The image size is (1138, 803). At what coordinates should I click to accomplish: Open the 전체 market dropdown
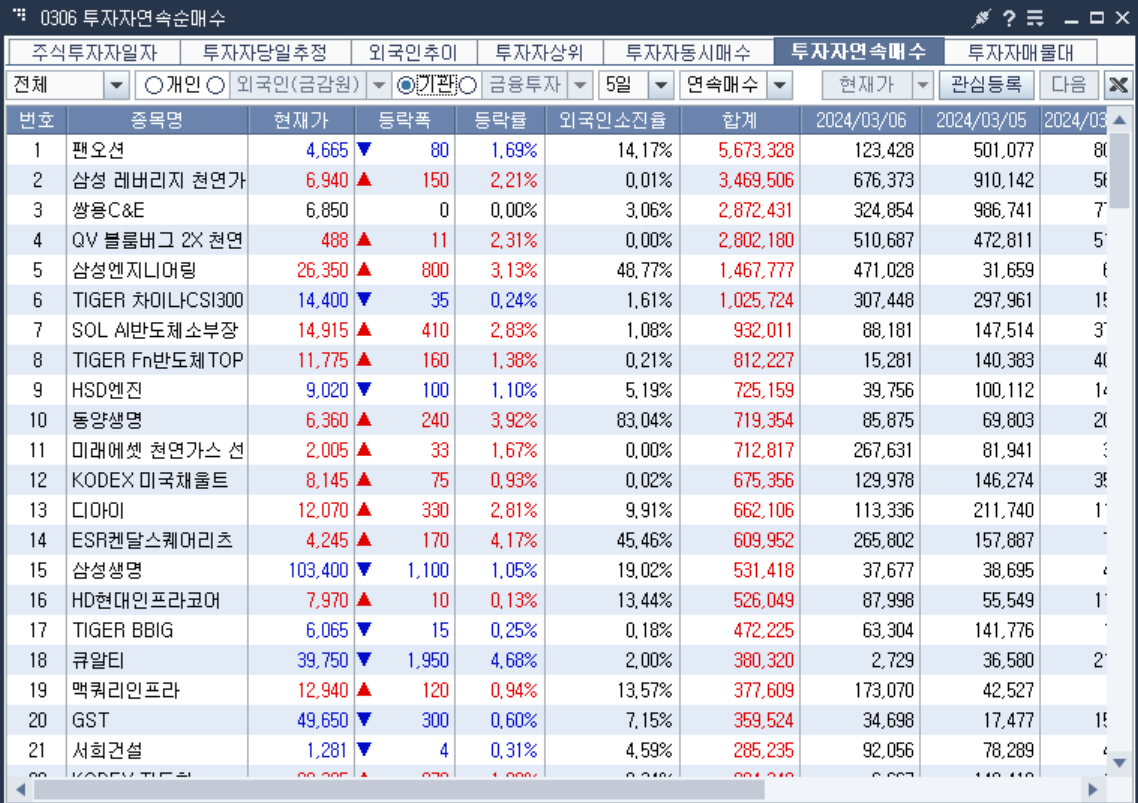tap(116, 86)
